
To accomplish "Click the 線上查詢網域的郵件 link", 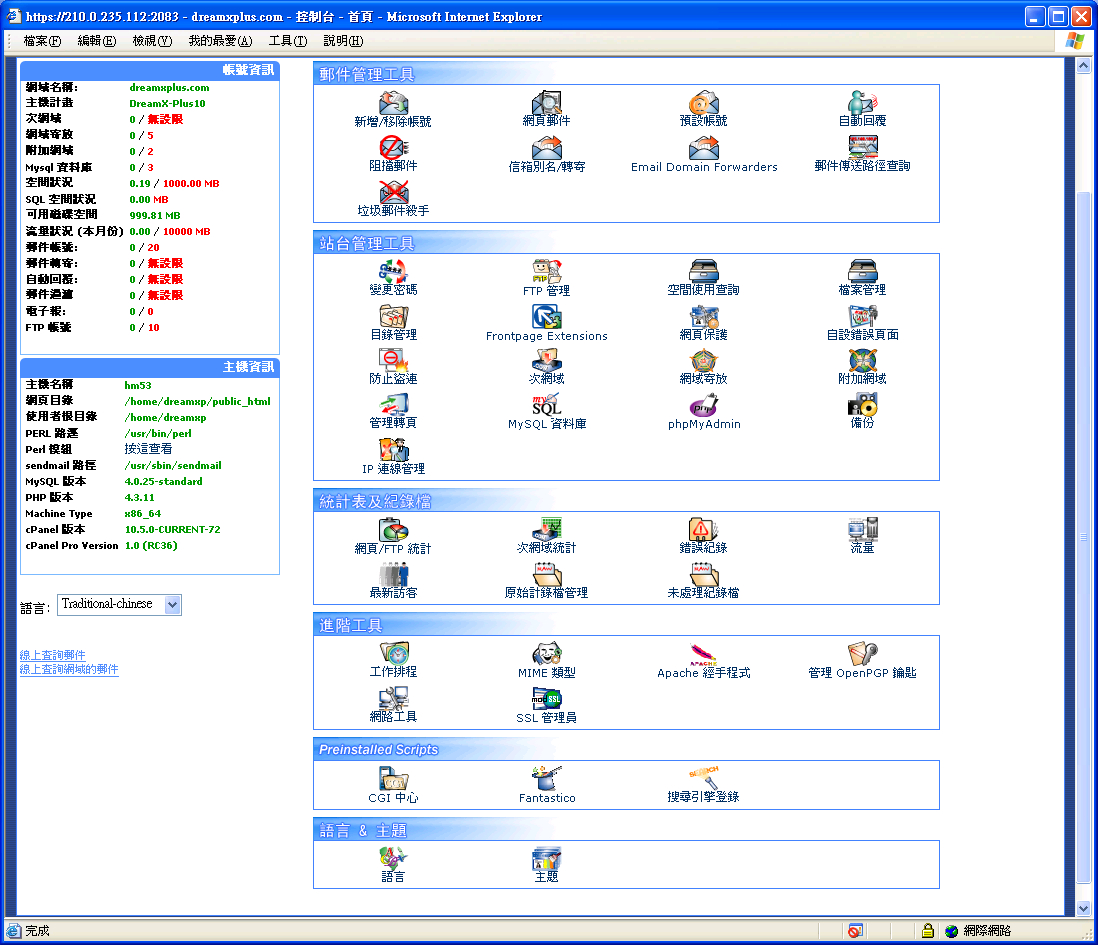I will 69,669.
